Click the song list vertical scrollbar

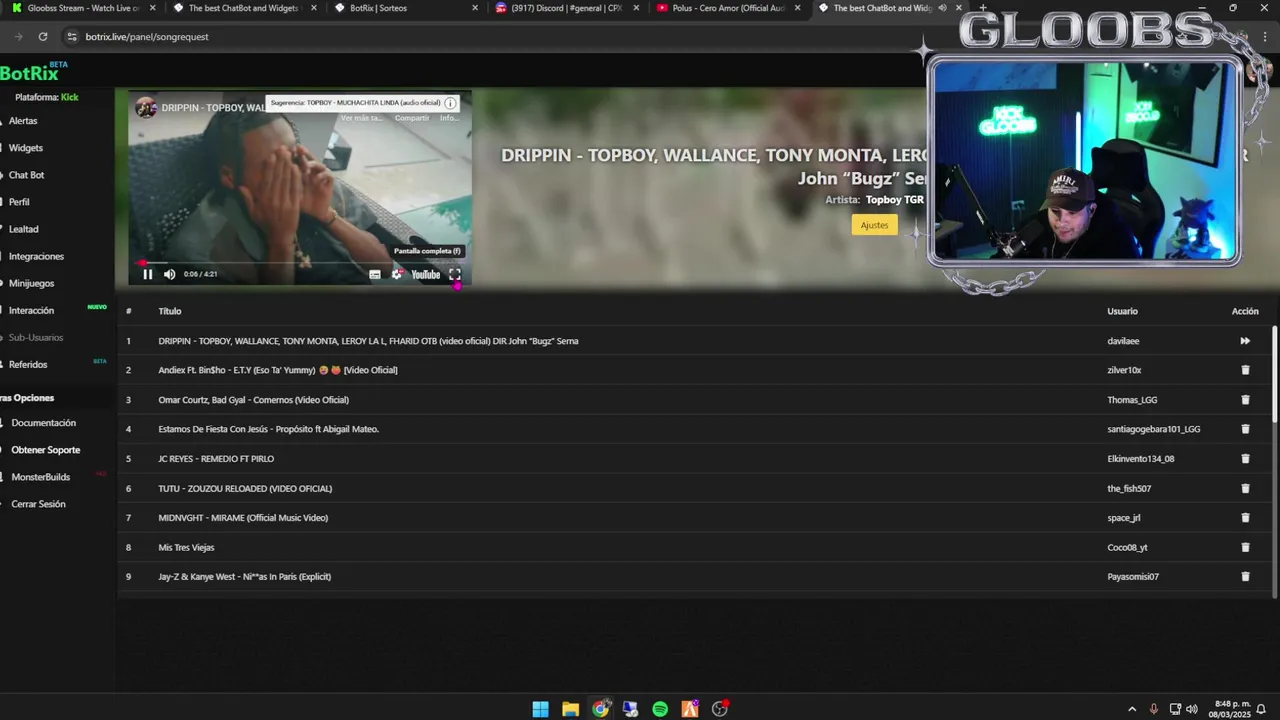pyautogui.click(x=1274, y=373)
